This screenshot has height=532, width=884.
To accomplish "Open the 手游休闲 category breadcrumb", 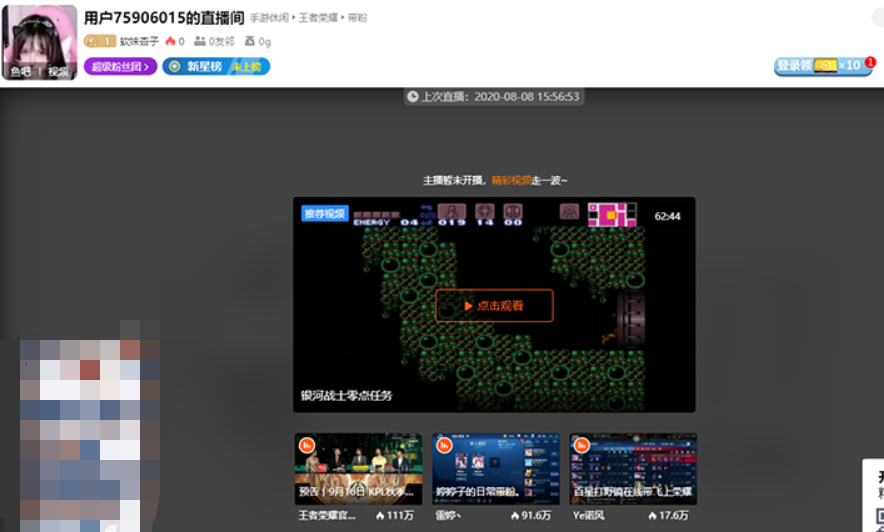I will click(269, 18).
